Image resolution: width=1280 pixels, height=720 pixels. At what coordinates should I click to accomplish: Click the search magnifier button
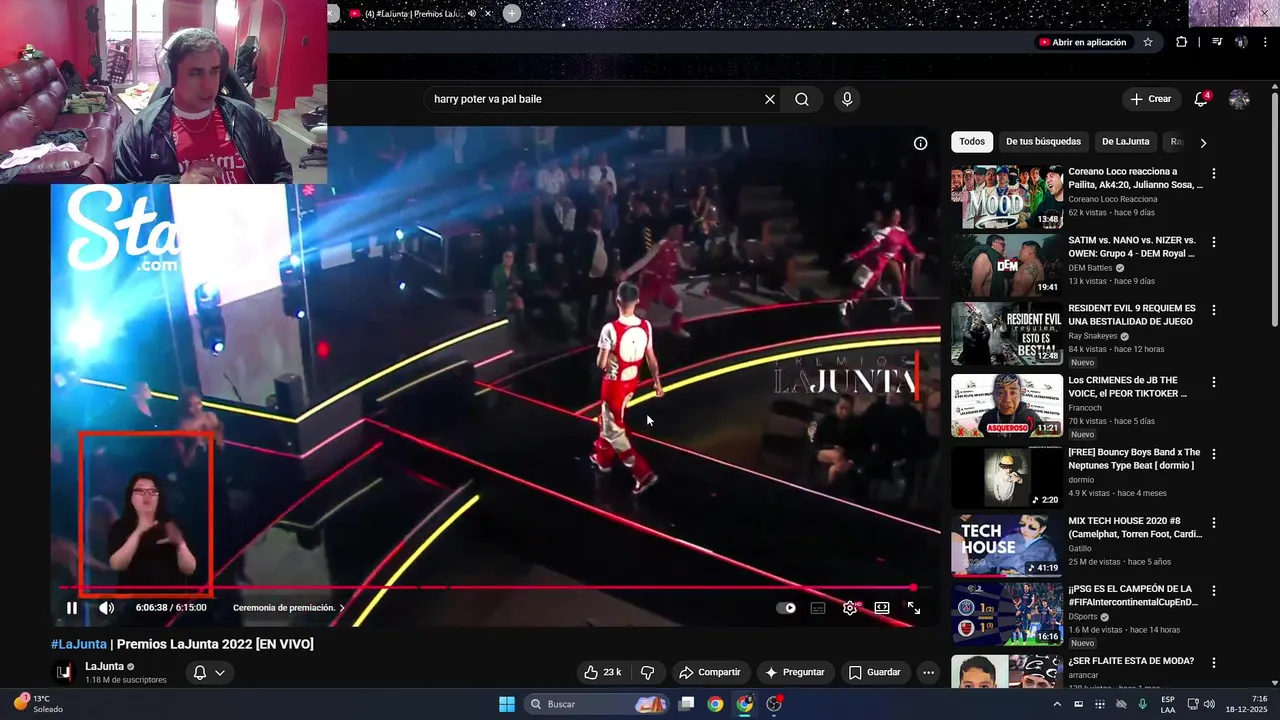click(802, 99)
